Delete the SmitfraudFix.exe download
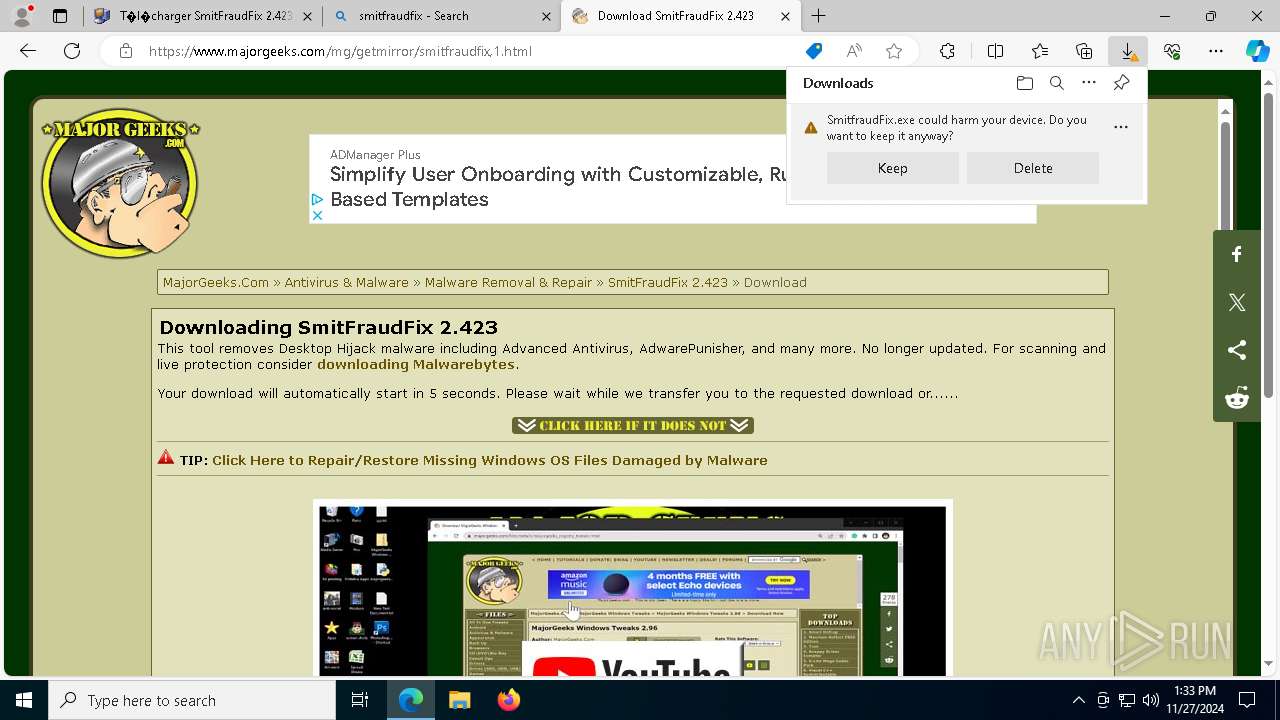The height and width of the screenshot is (720, 1280). point(1033,168)
